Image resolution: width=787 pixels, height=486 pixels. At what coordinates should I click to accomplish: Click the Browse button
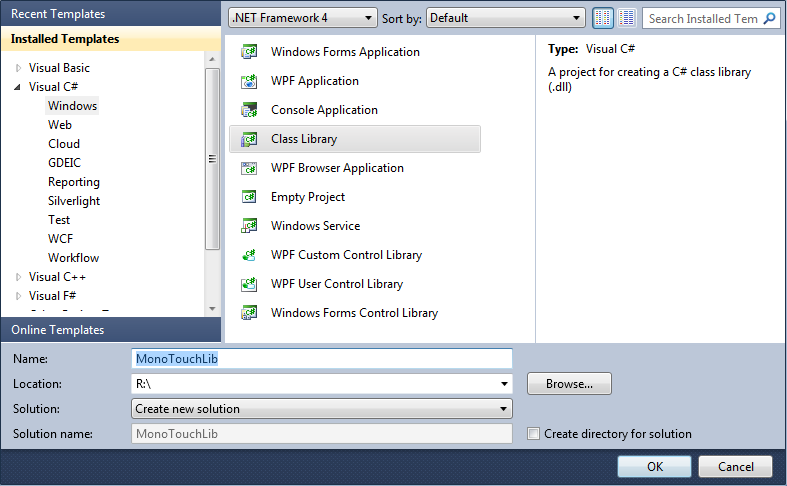tap(569, 383)
